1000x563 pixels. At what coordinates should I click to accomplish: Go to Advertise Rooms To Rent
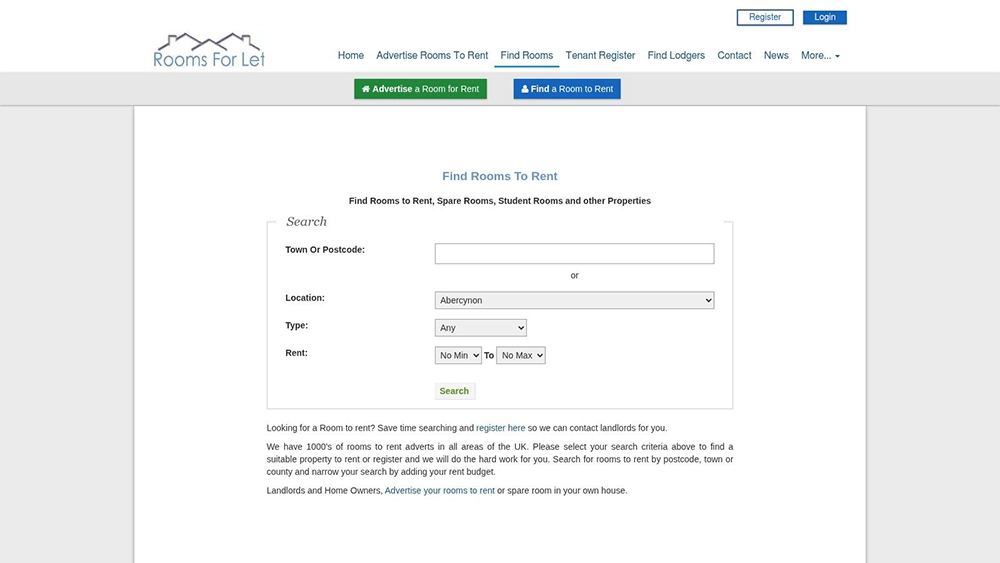pyautogui.click(x=432, y=55)
